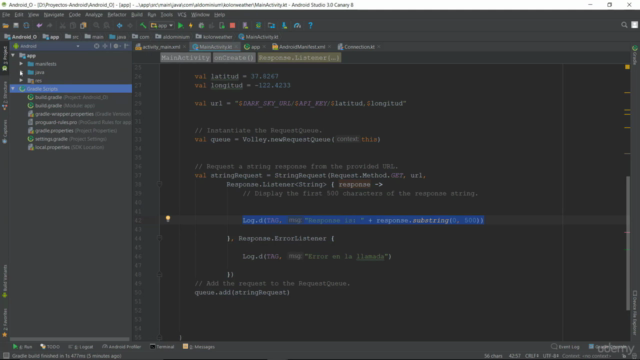Viewport: 640px width, 360px height.
Task: Expand the res folder
Action: [21, 80]
